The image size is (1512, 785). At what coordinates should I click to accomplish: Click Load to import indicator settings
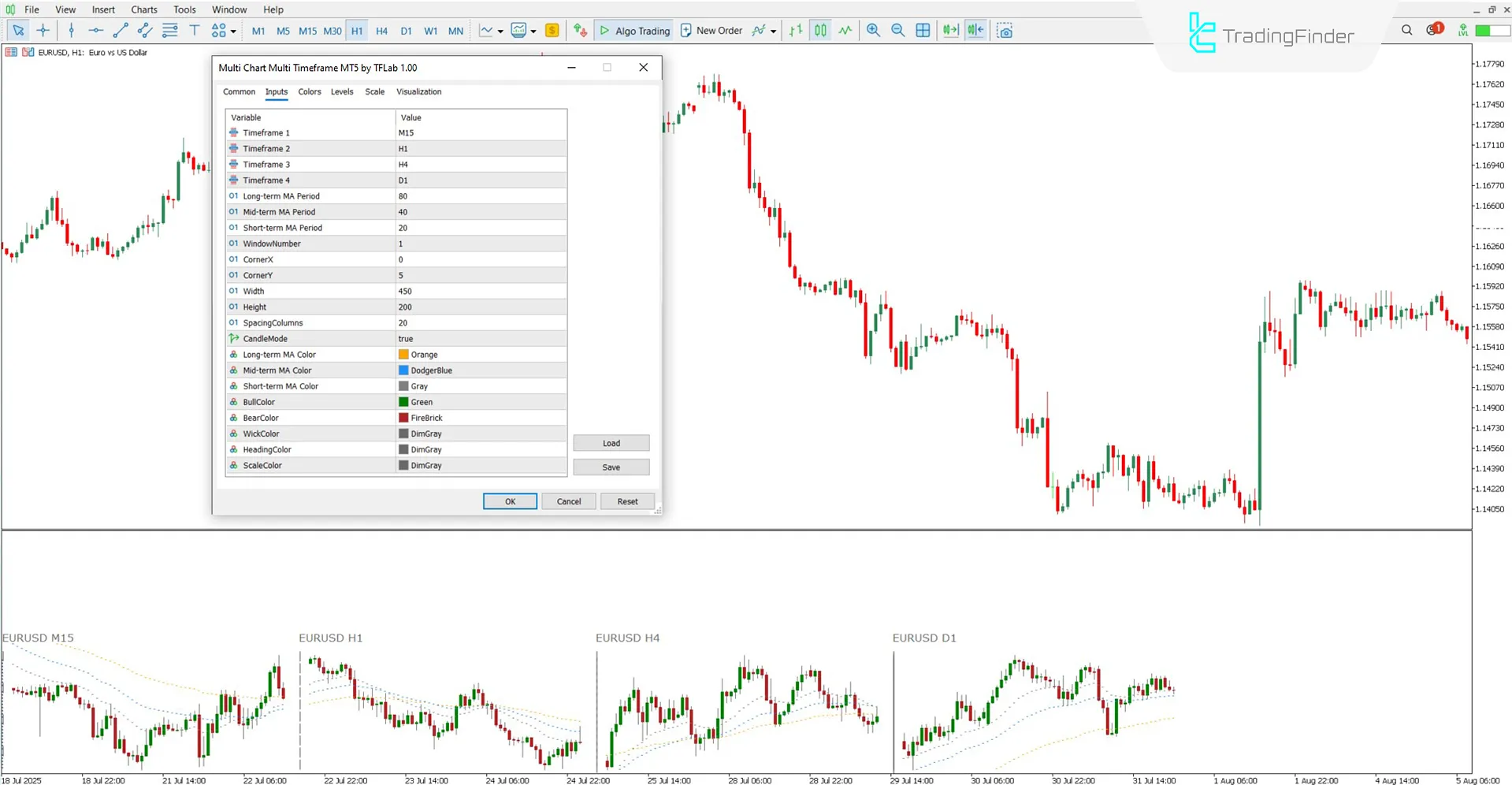pyautogui.click(x=611, y=443)
